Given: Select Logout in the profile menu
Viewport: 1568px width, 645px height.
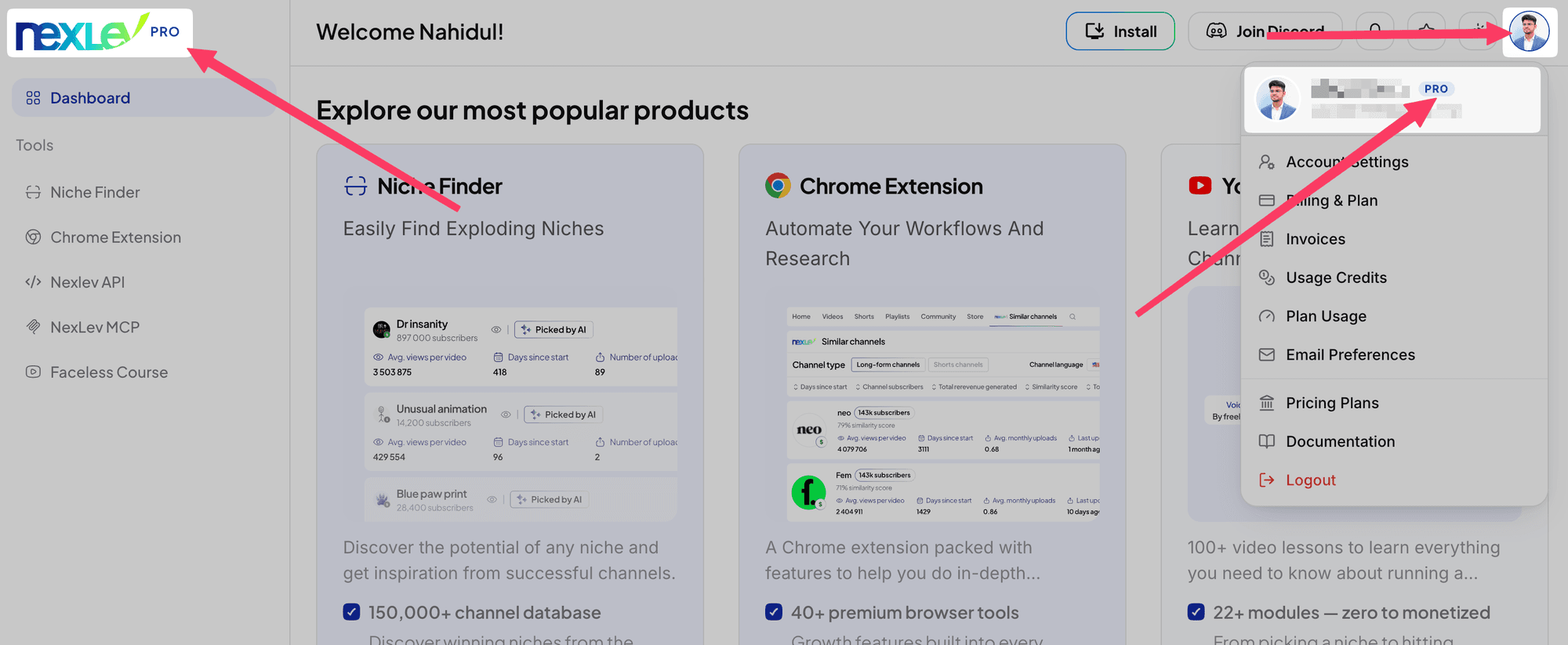Looking at the screenshot, I should 1394,480.
